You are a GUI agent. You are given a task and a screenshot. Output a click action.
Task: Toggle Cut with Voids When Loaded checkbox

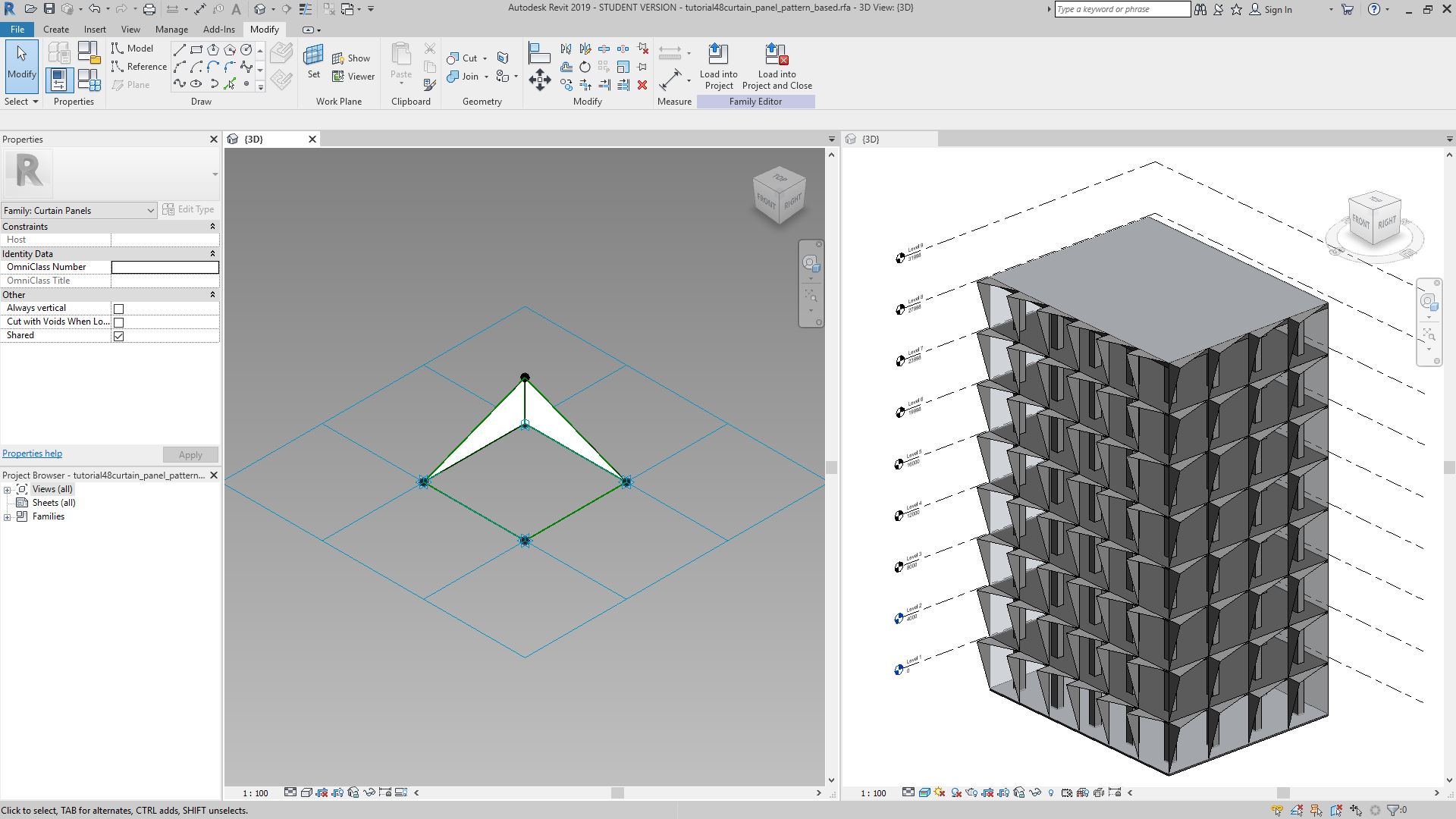[x=118, y=322]
